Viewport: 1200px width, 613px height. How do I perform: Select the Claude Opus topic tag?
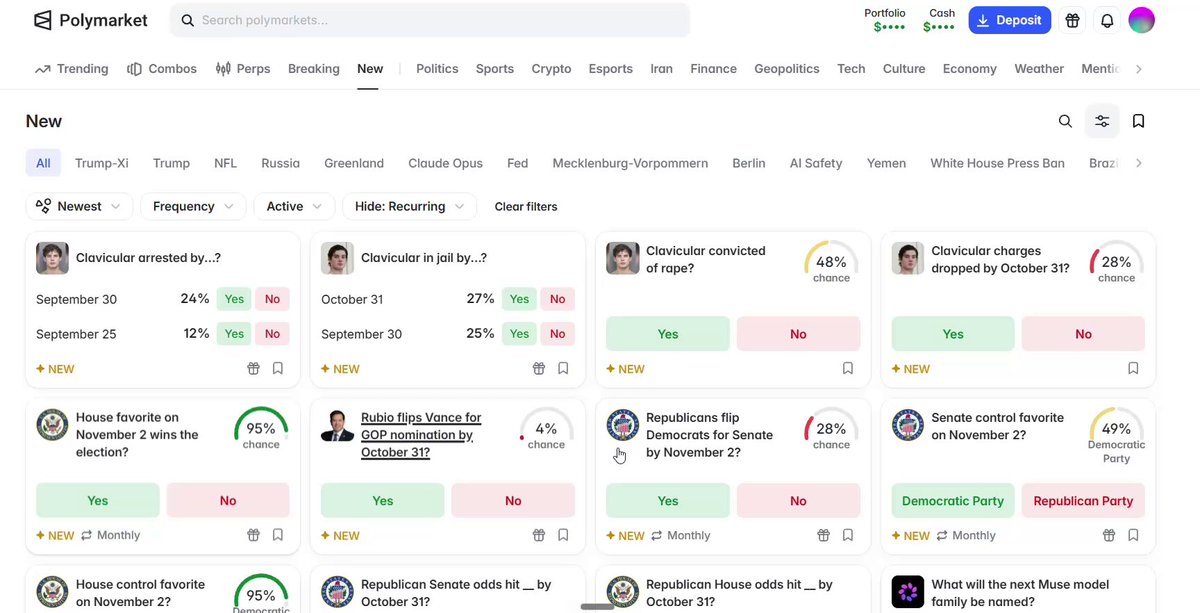coord(445,163)
